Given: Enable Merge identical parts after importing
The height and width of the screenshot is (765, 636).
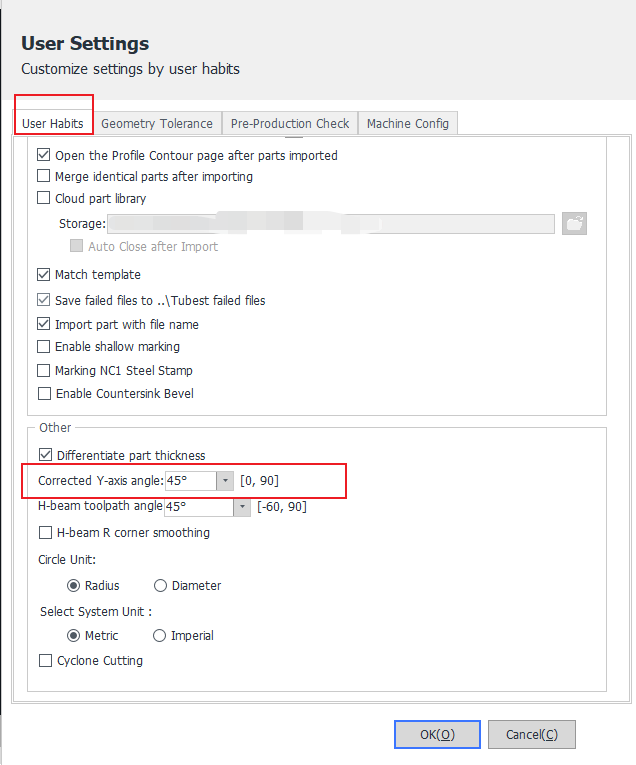Looking at the screenshot, I should point(44,176).
